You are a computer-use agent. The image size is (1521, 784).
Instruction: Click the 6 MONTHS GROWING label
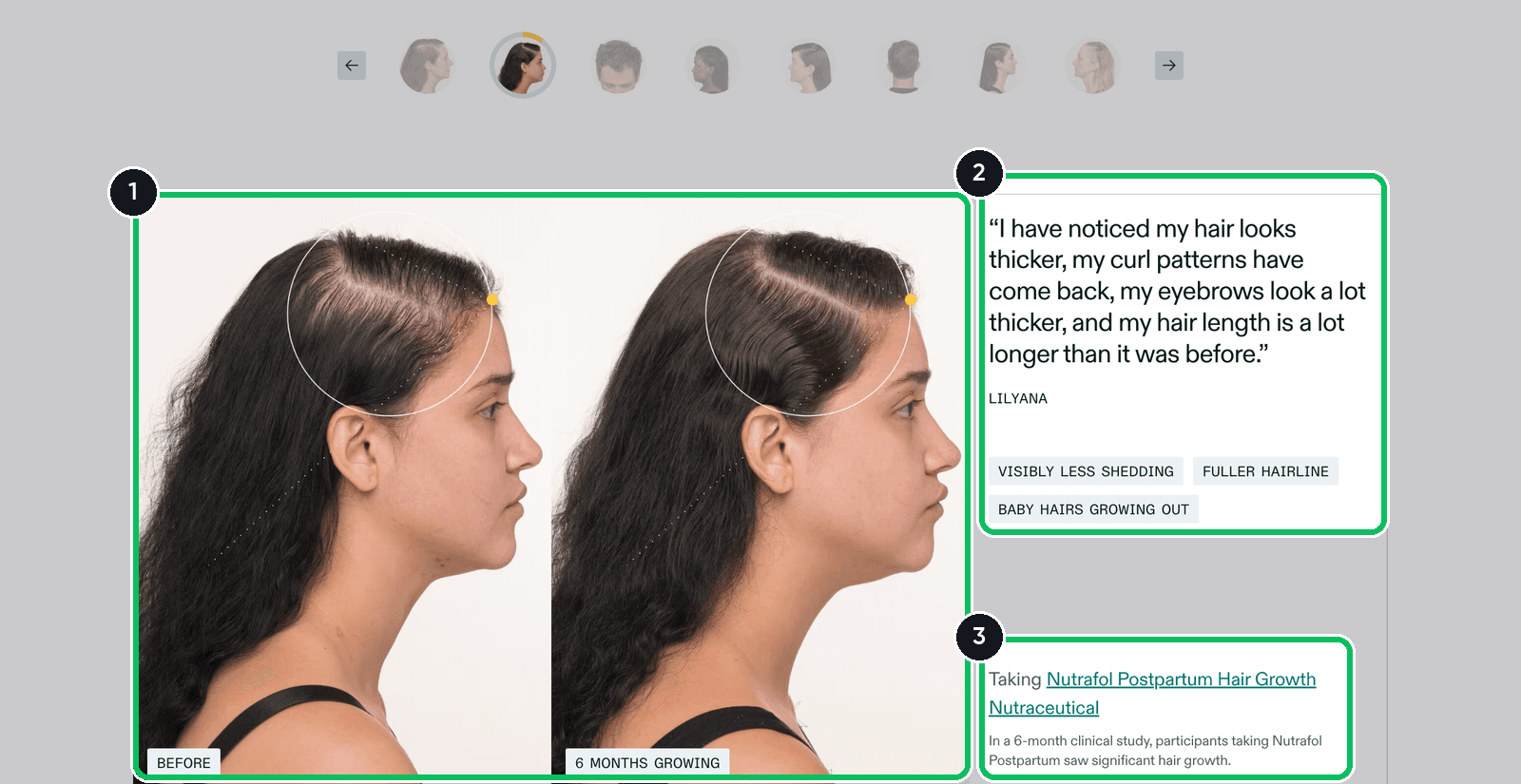coord(647,762)
